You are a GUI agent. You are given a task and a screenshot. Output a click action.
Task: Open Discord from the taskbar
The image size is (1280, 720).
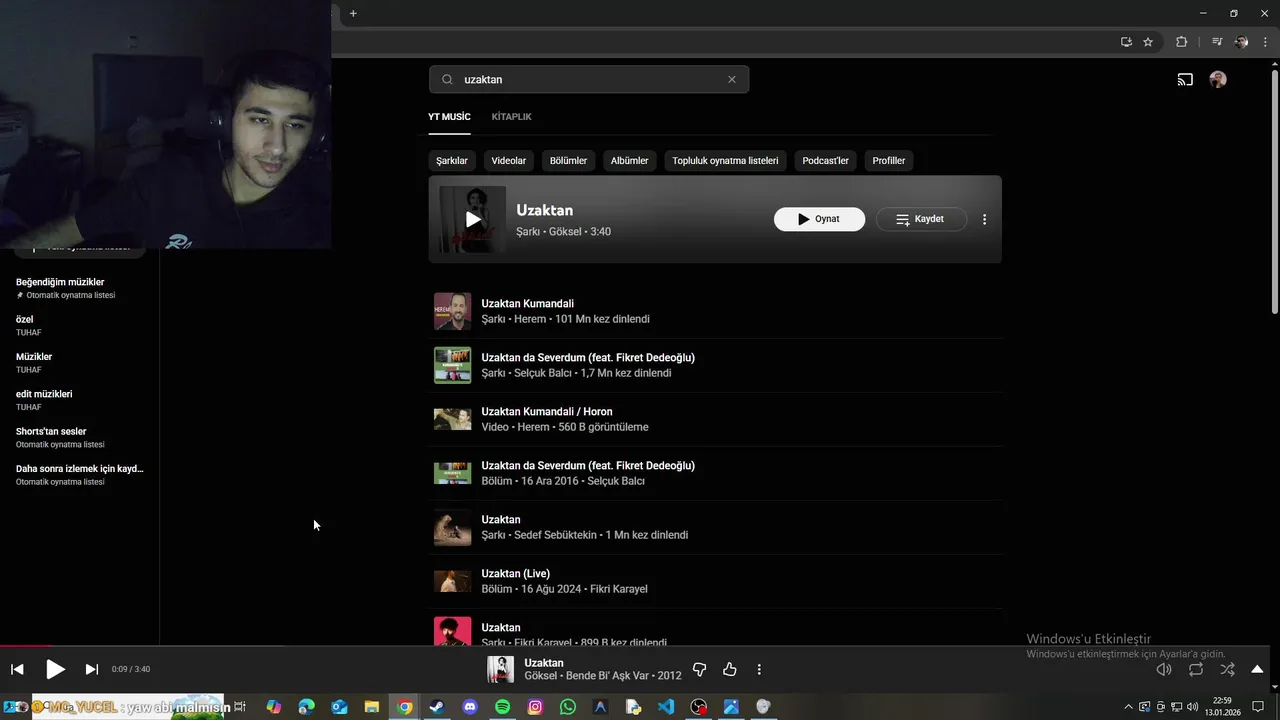(x=470, y=707)
